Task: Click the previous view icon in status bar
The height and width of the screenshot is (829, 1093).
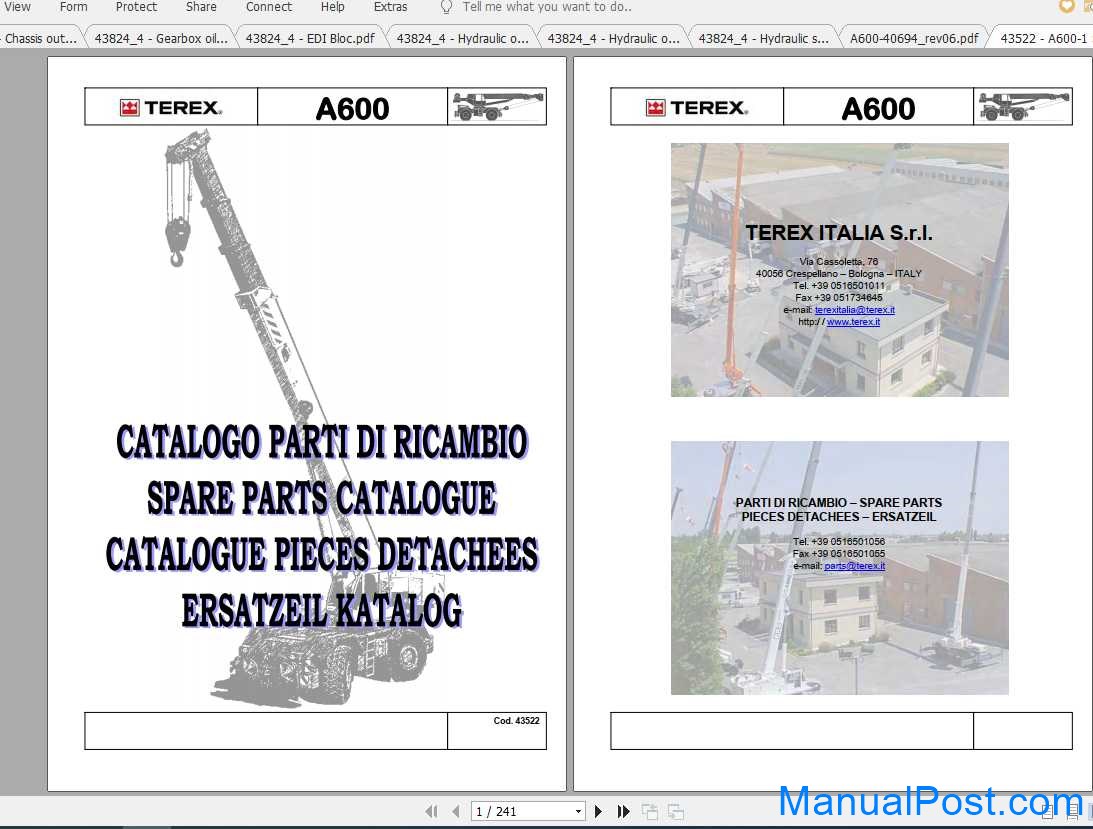Action: (x=650, y=811)
